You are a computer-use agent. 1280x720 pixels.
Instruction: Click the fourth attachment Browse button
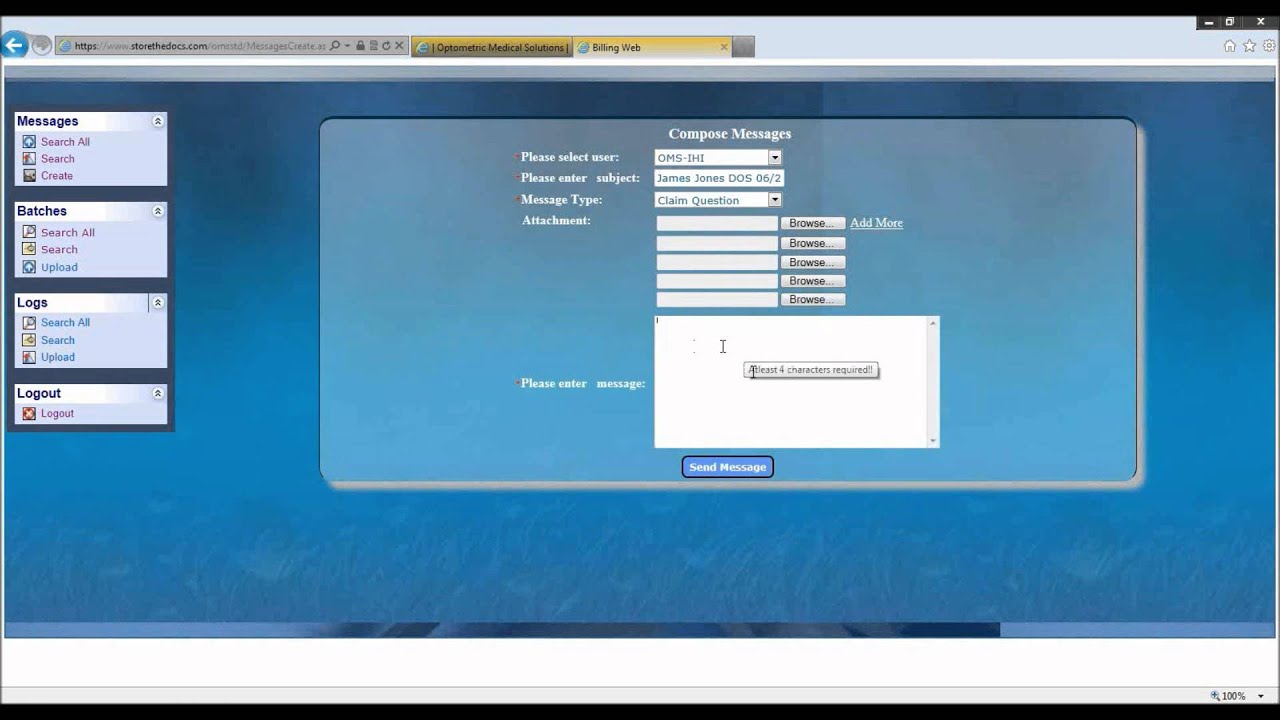click(x=813, y=281)
